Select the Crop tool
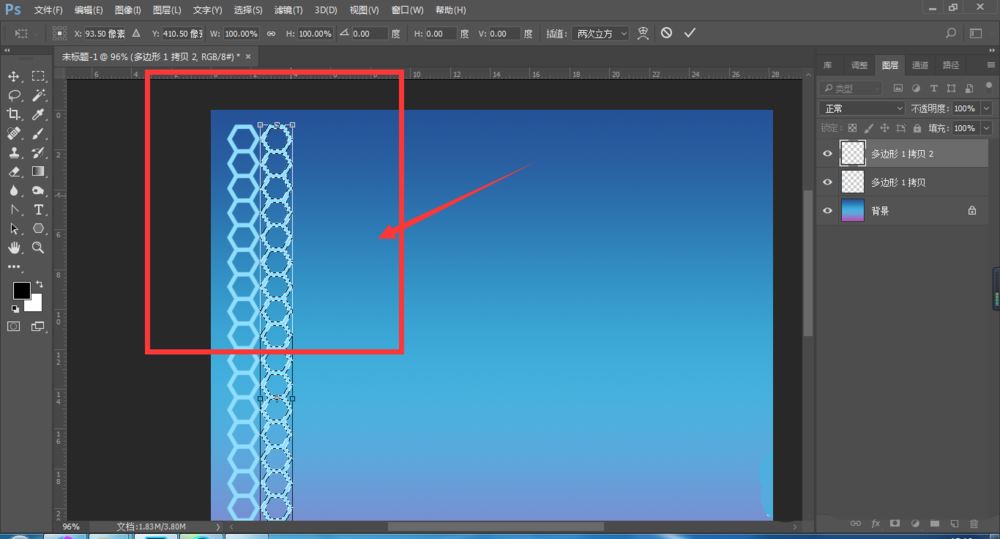Image resolution: width=1000 pixels, height=539 pixels. coord(13,114)
